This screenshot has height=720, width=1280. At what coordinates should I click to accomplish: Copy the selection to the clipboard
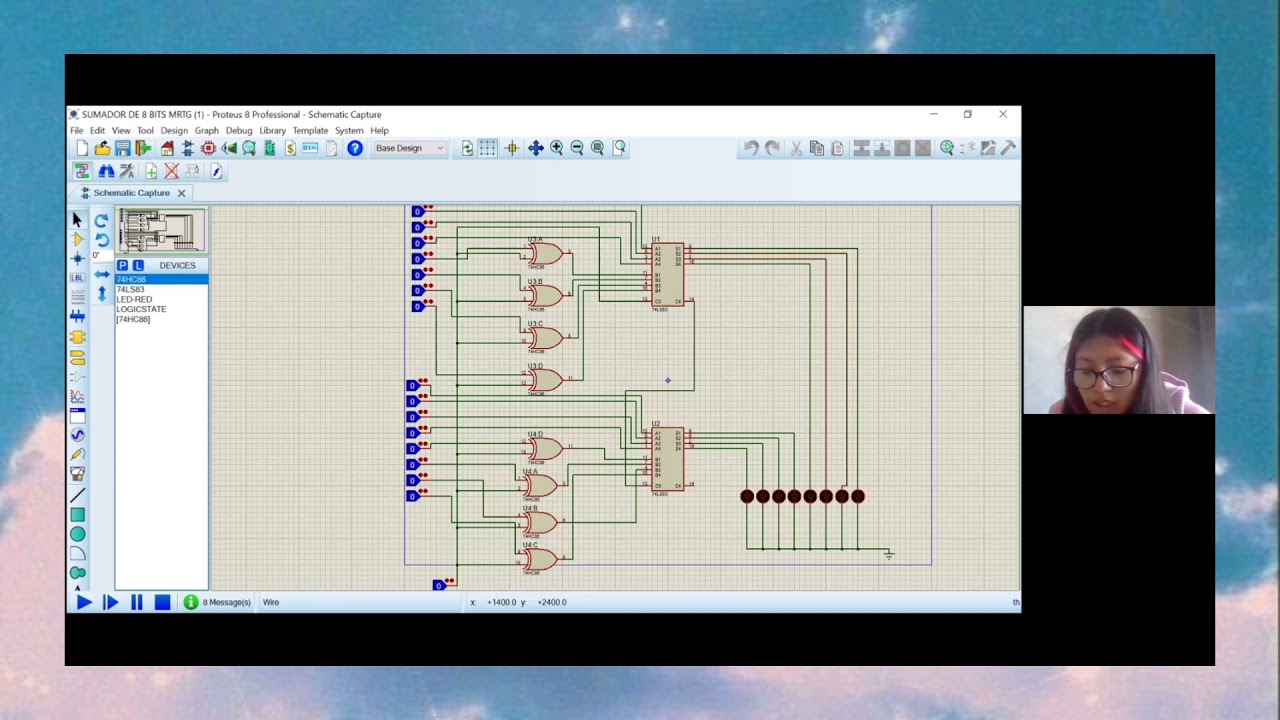tap(817, 148)
